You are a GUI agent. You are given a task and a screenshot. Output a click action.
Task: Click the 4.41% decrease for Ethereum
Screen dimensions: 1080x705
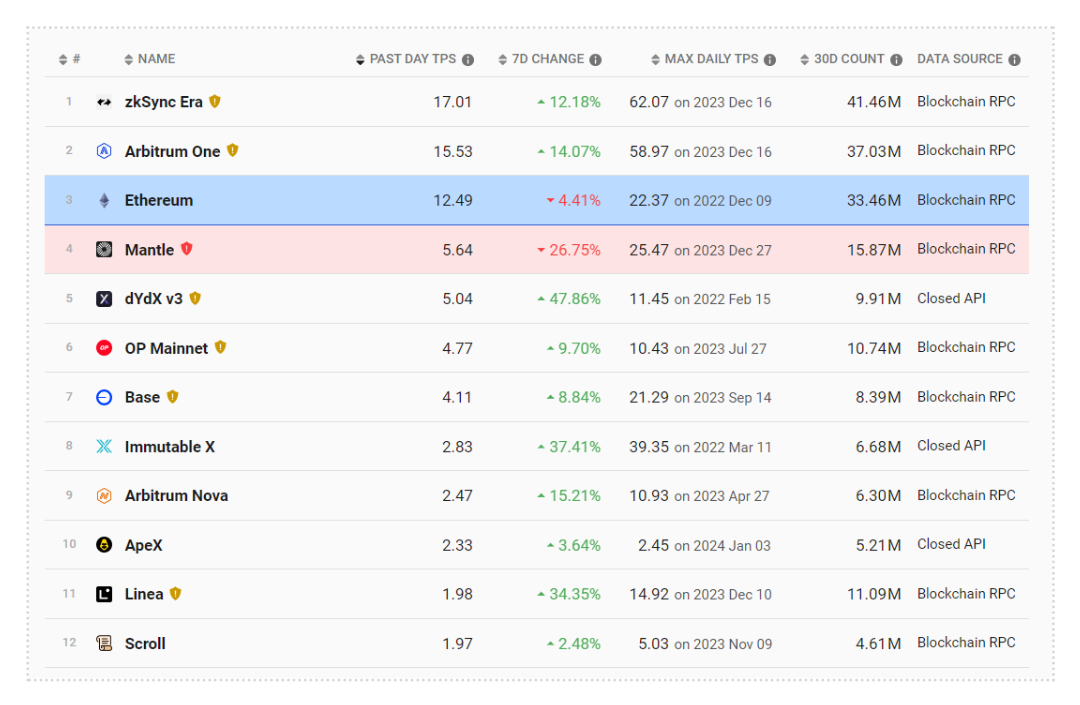[574, 200]
